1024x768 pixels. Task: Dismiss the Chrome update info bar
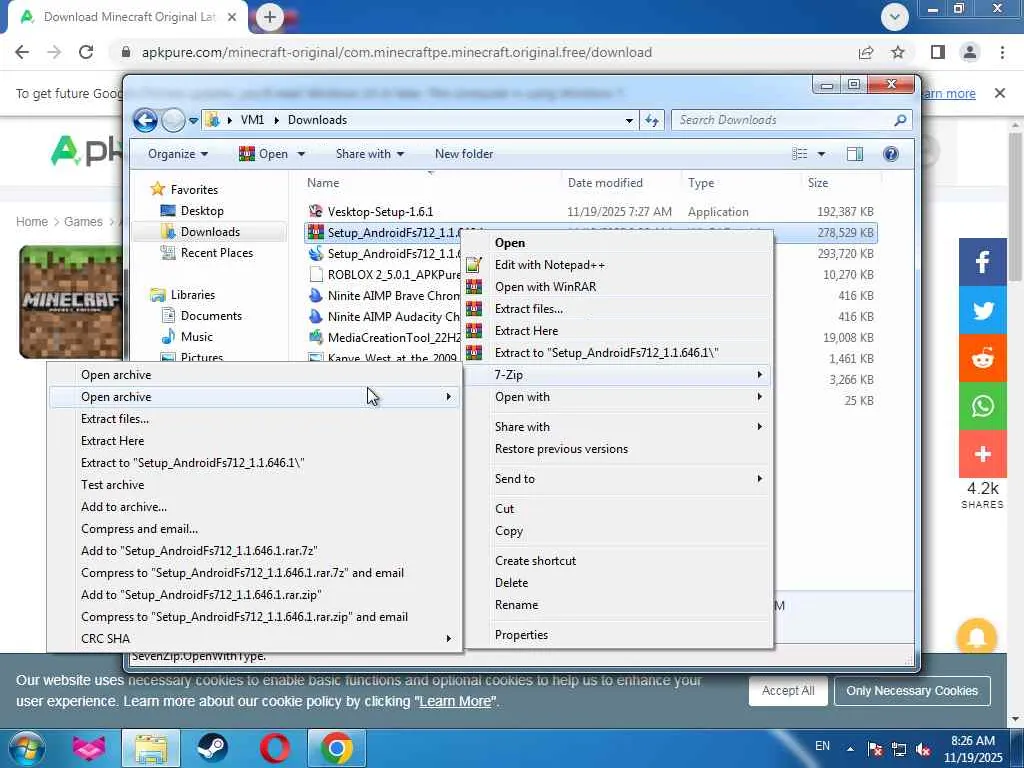pos(999,93)
